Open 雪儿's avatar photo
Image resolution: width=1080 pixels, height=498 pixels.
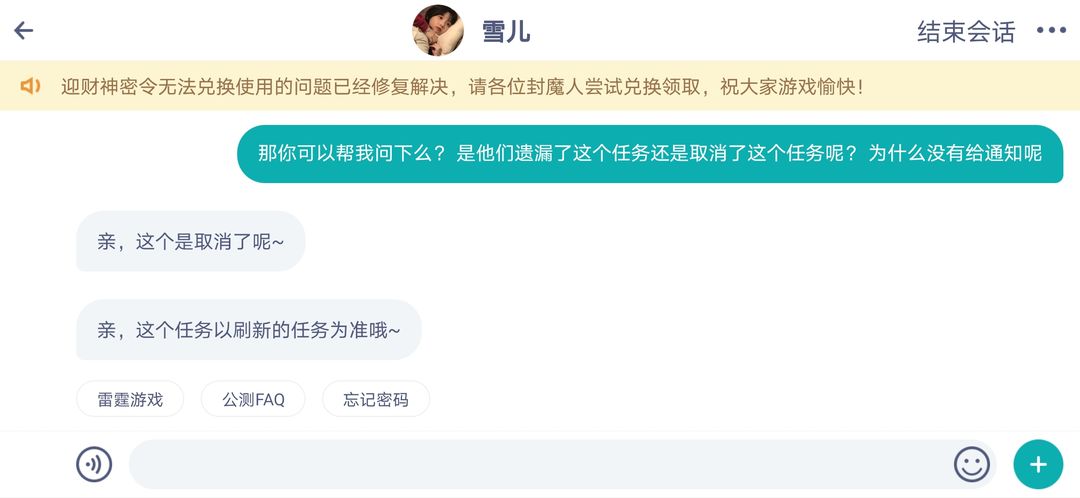[437, 30]
